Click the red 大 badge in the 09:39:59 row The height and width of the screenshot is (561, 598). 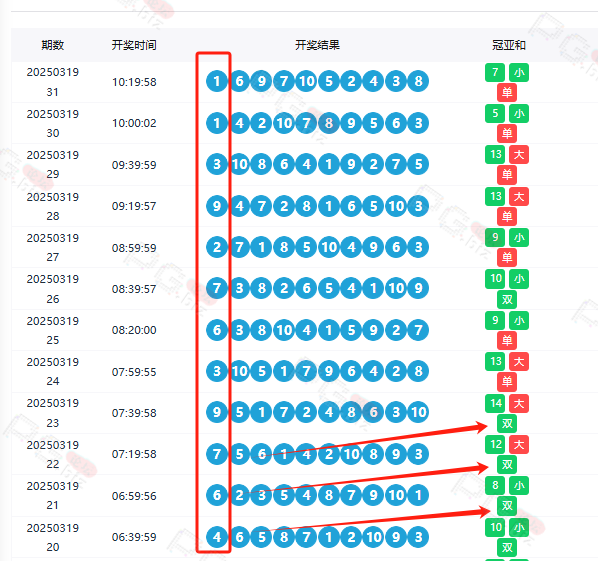pyautogui.click(x=519, y=154)
